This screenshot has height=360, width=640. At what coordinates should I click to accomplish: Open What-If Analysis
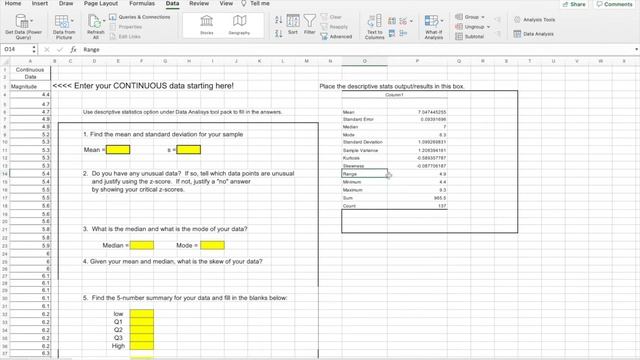coord(433,27)
